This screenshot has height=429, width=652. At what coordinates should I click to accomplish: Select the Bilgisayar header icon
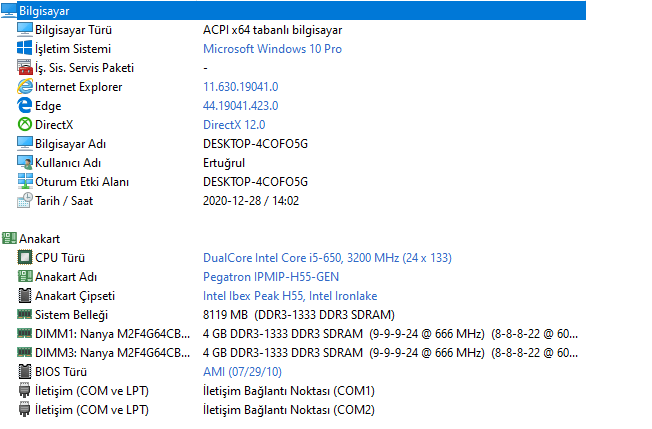pos(9,10)
